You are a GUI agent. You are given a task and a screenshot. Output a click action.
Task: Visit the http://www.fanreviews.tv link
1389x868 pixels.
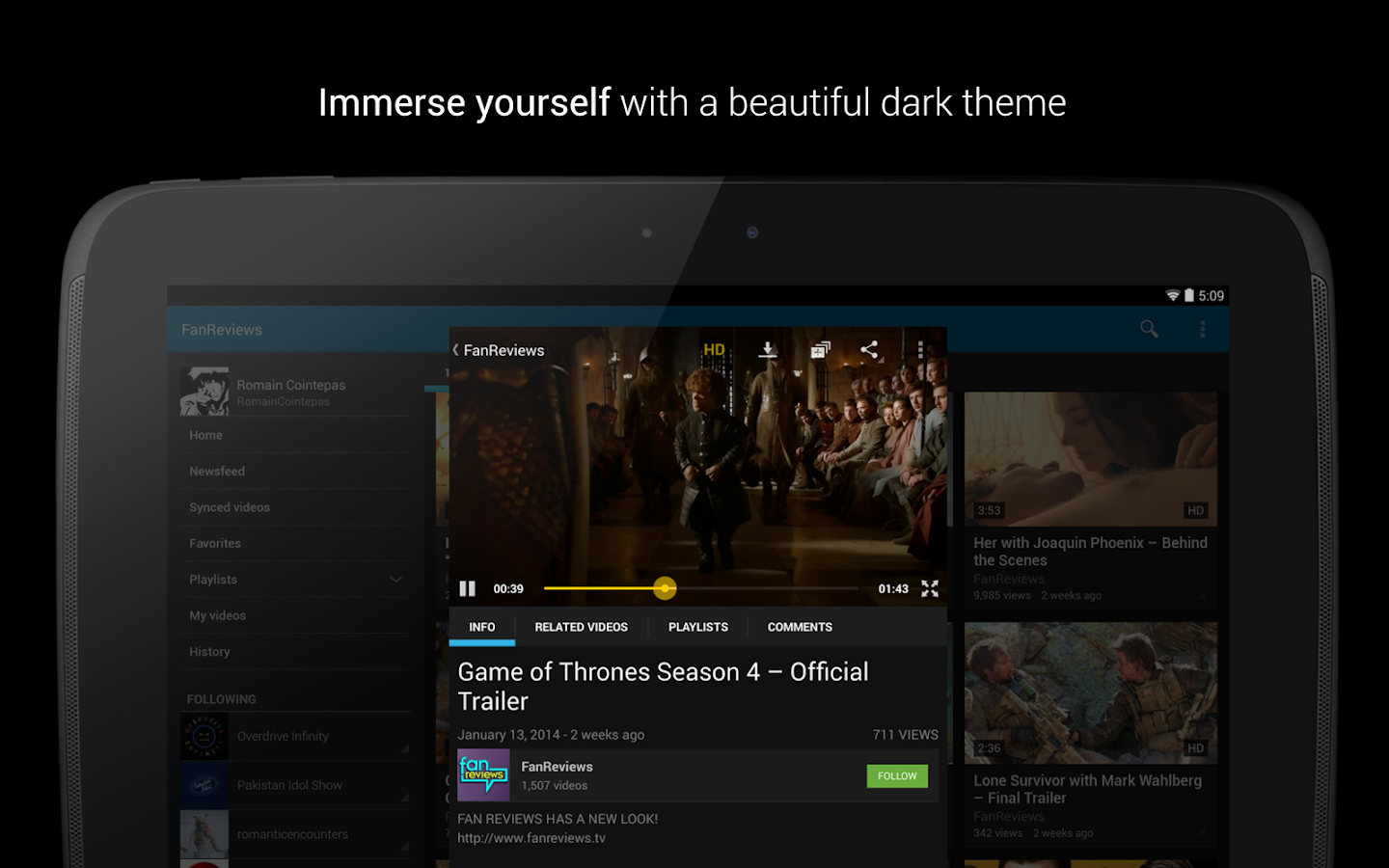pyautogui.click(x=530, y=838)
